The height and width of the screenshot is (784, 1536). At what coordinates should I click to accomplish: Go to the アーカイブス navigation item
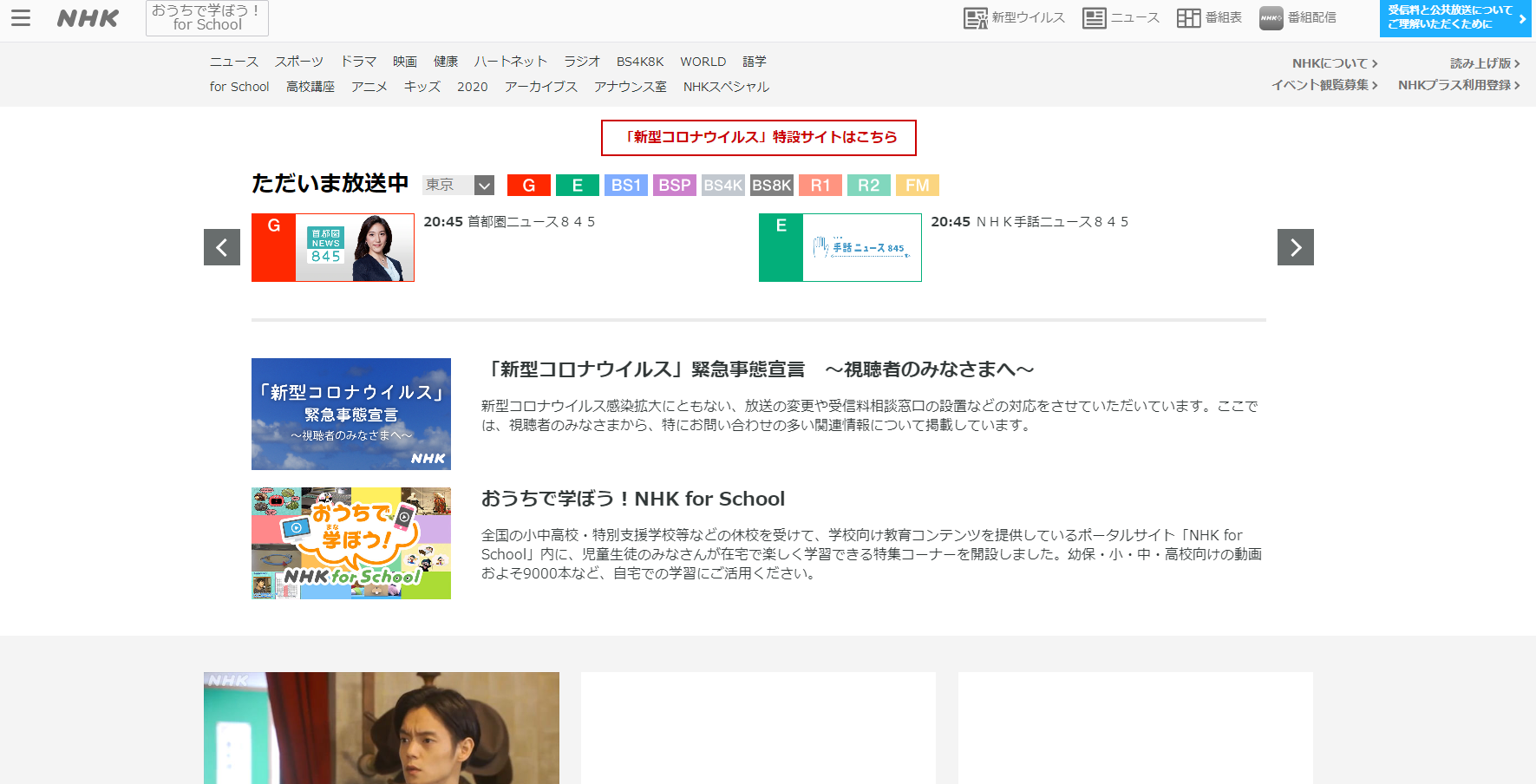point(541,87)
